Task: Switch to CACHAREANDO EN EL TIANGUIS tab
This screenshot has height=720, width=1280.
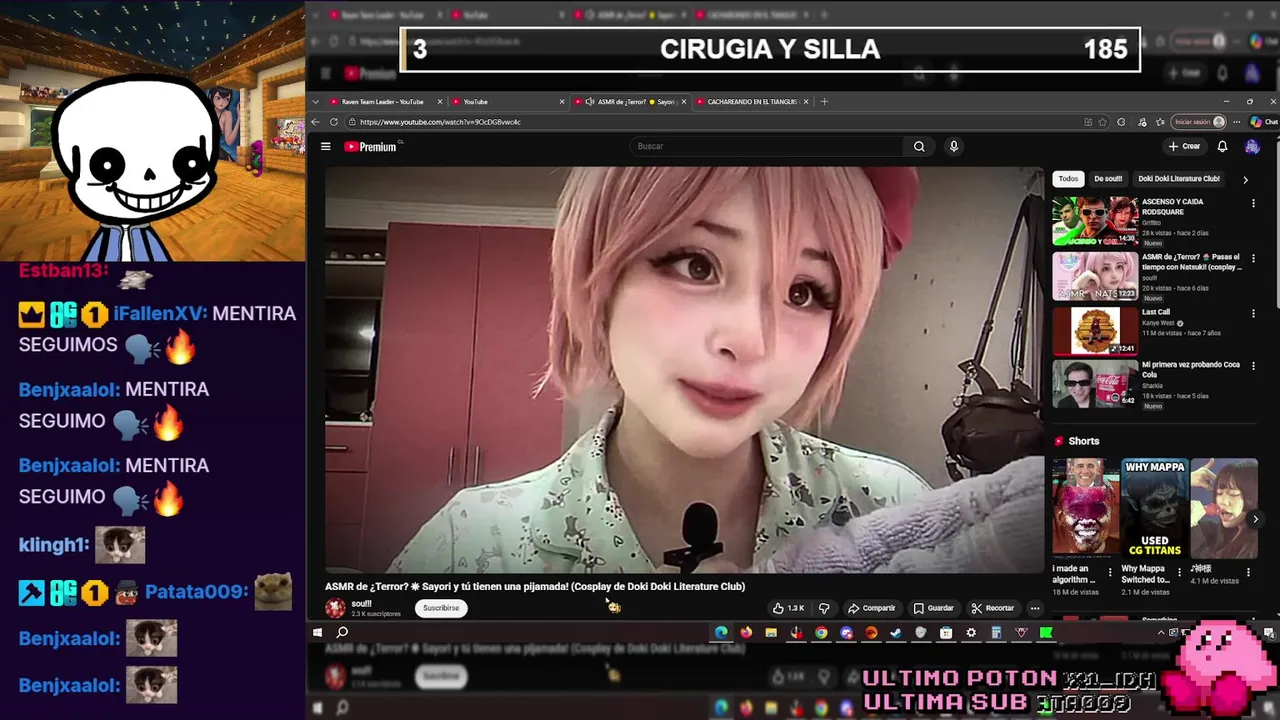Action: tap(751, 101)
